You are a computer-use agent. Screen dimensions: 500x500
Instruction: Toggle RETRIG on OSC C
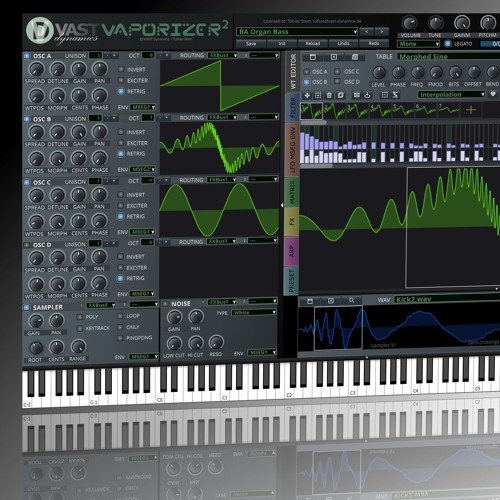point(121,216)
